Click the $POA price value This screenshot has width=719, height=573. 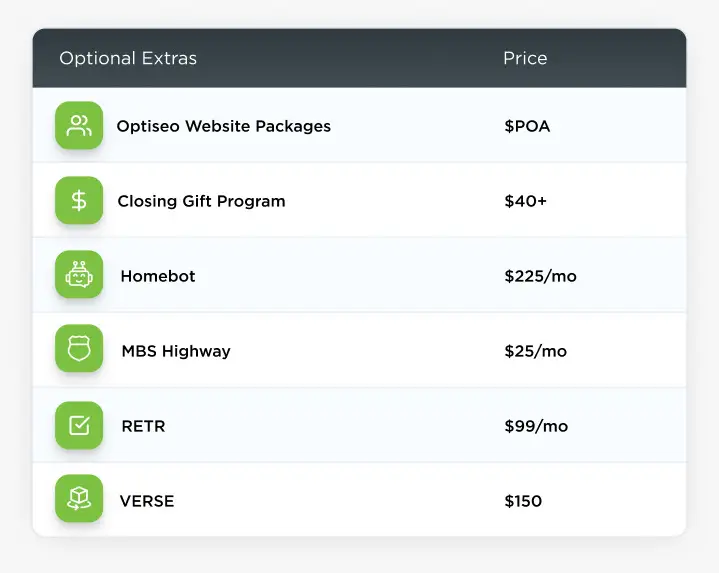[527, 126]
